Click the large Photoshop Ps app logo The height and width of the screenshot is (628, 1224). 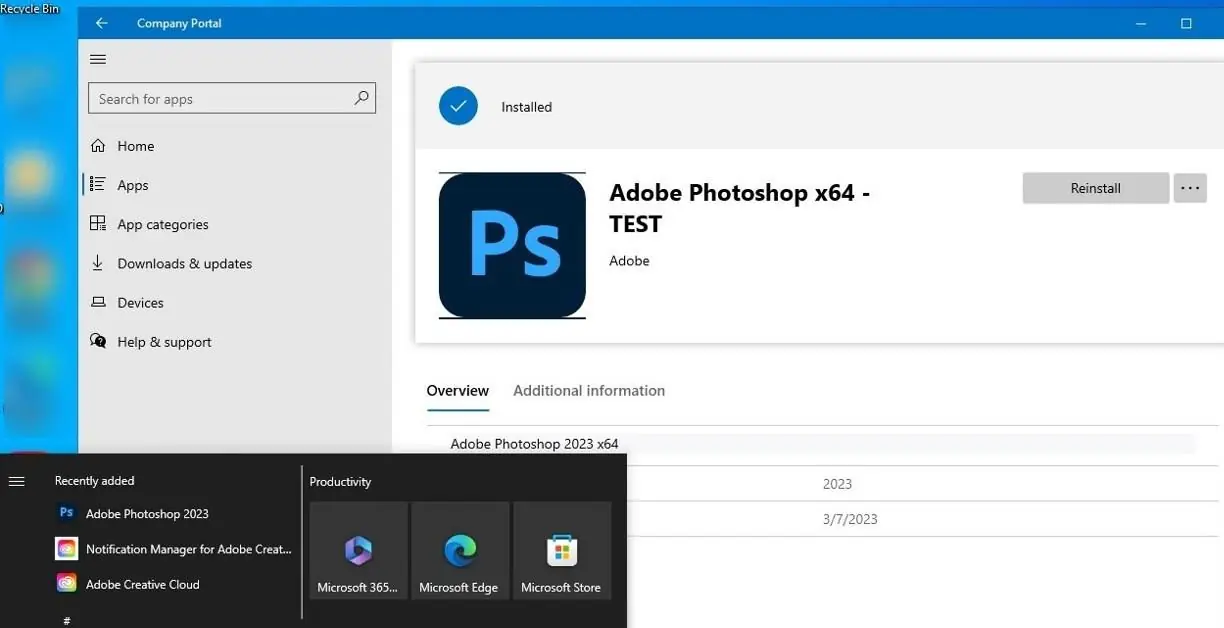click(512, 245)
